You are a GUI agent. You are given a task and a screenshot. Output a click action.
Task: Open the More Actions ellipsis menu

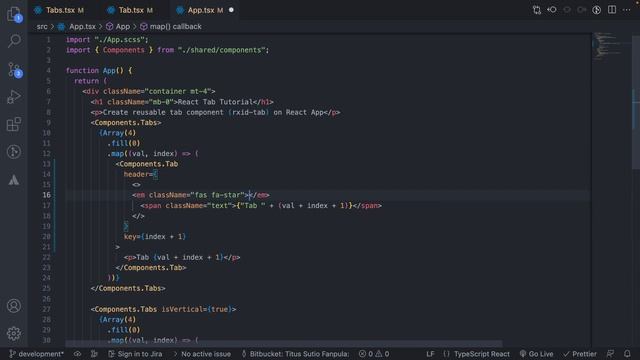click(627, 10)
